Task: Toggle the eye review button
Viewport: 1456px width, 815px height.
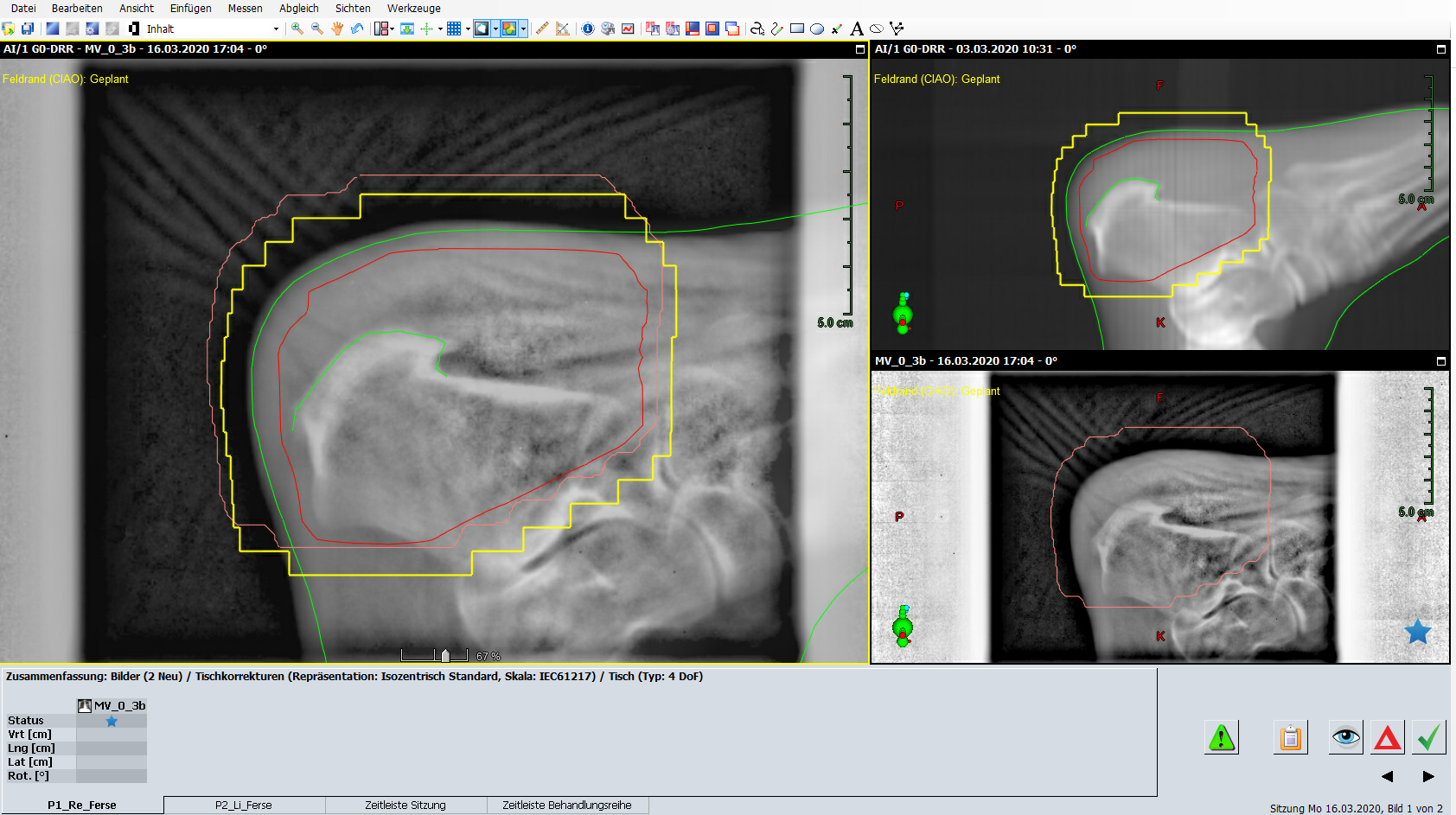Action: 1345,737
